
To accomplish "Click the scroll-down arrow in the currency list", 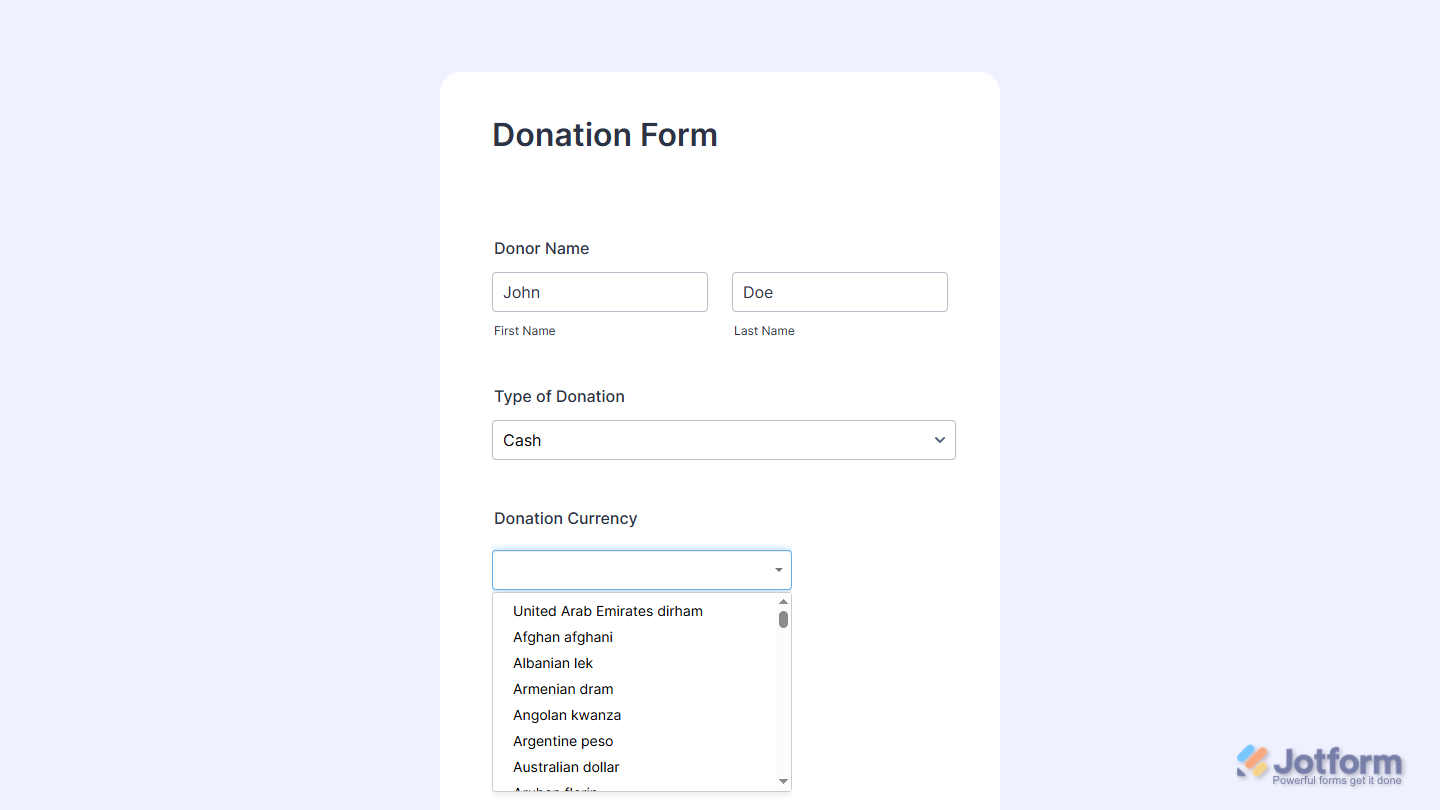I will tap(783, 781).
